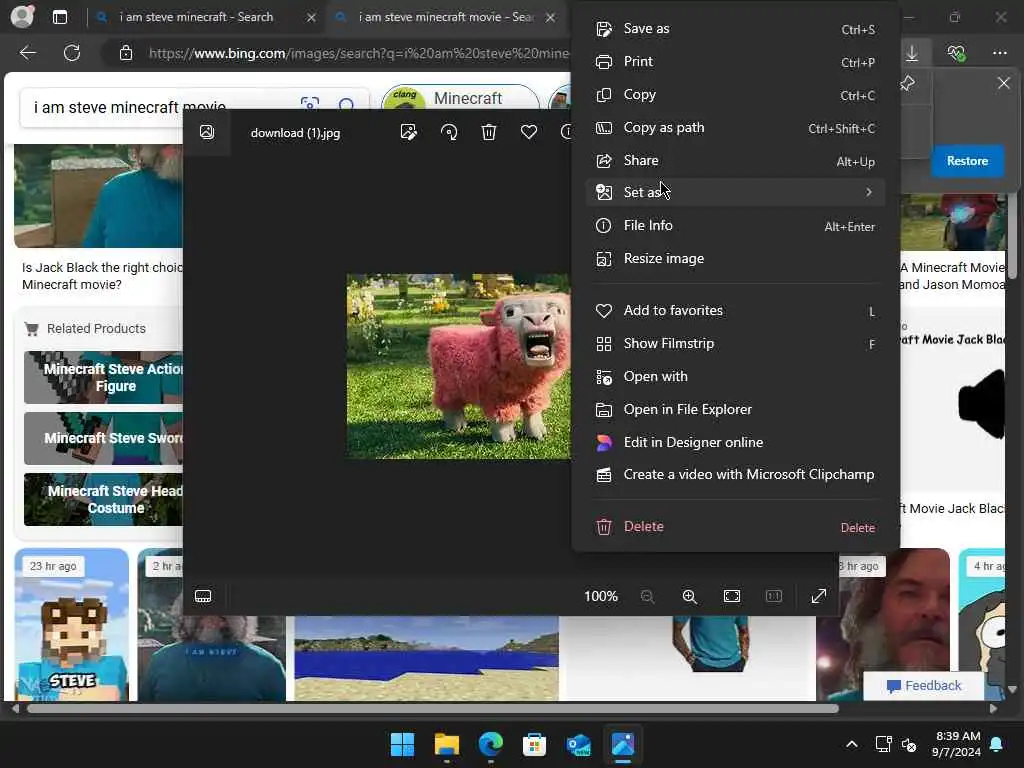Select Delete in context menu
The height and width of the screenshot is (768, 1024).
pyautogui.click(x=735, y=526)
